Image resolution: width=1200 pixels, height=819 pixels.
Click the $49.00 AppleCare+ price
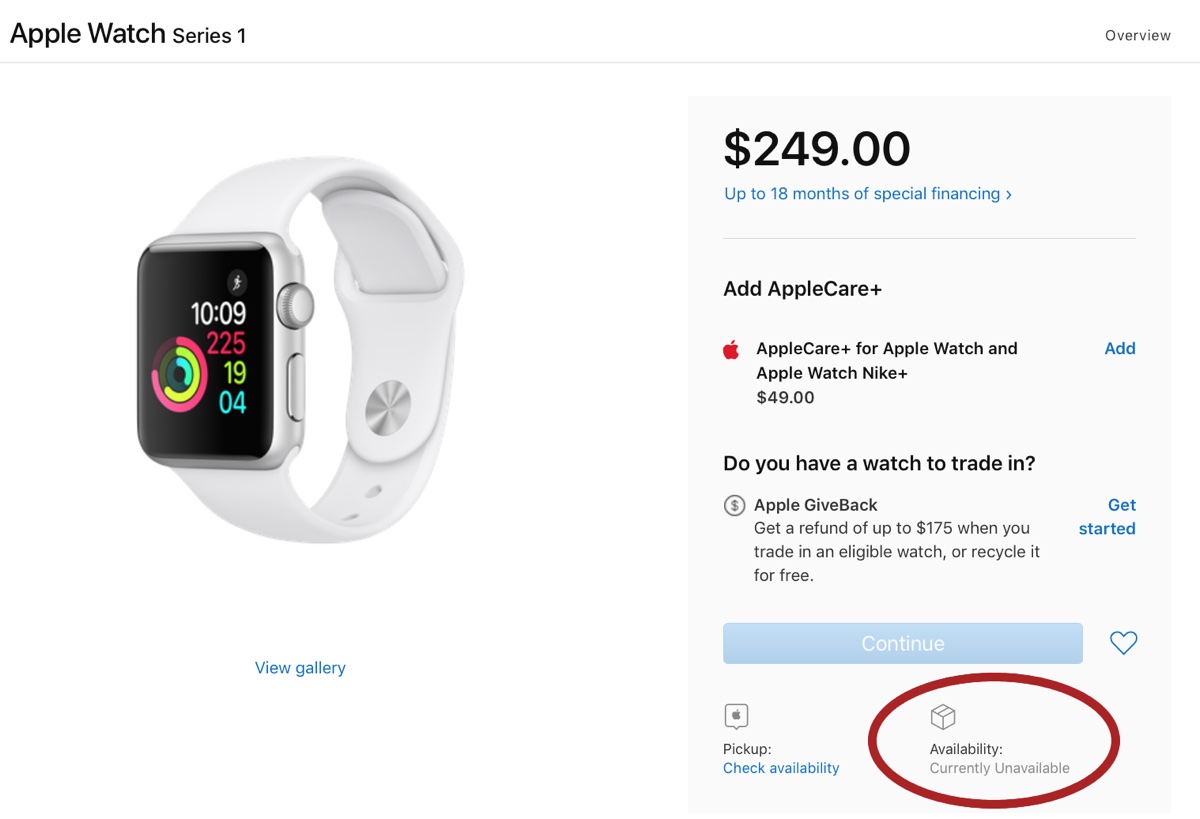[x=786, y=397]
